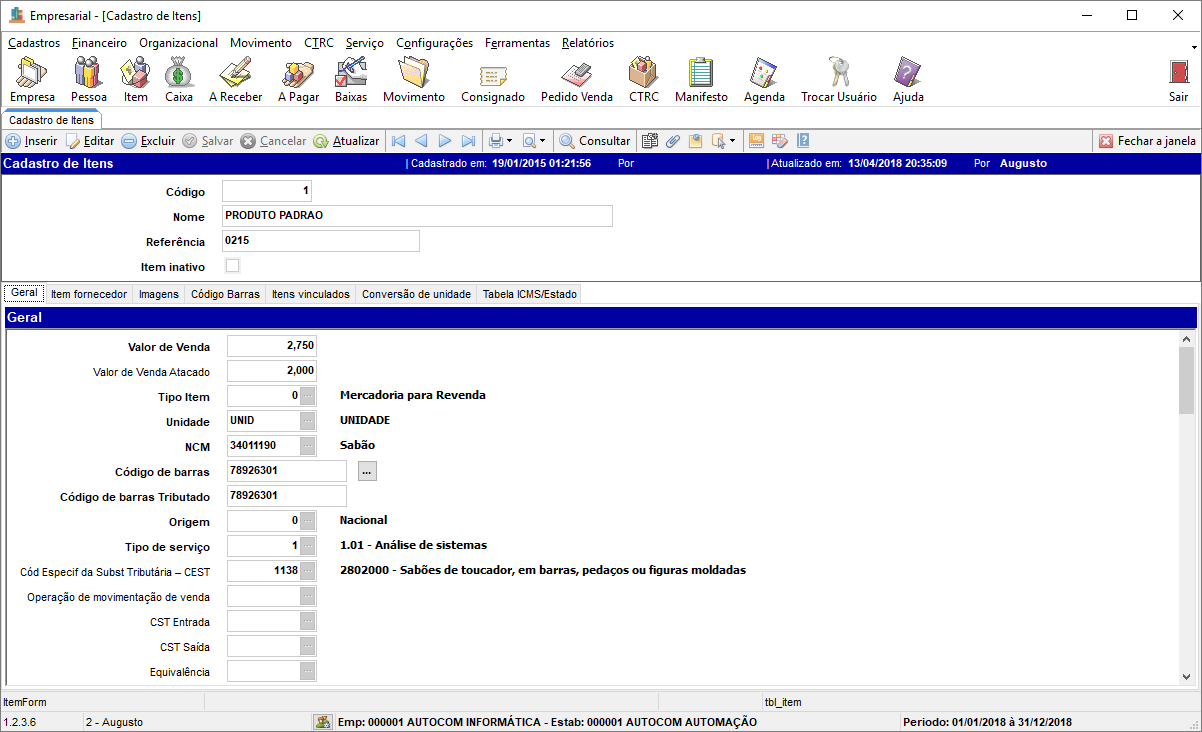1202x732 pixels.
Task: Open the Agenda icon
Action: (x=764, y=79)
